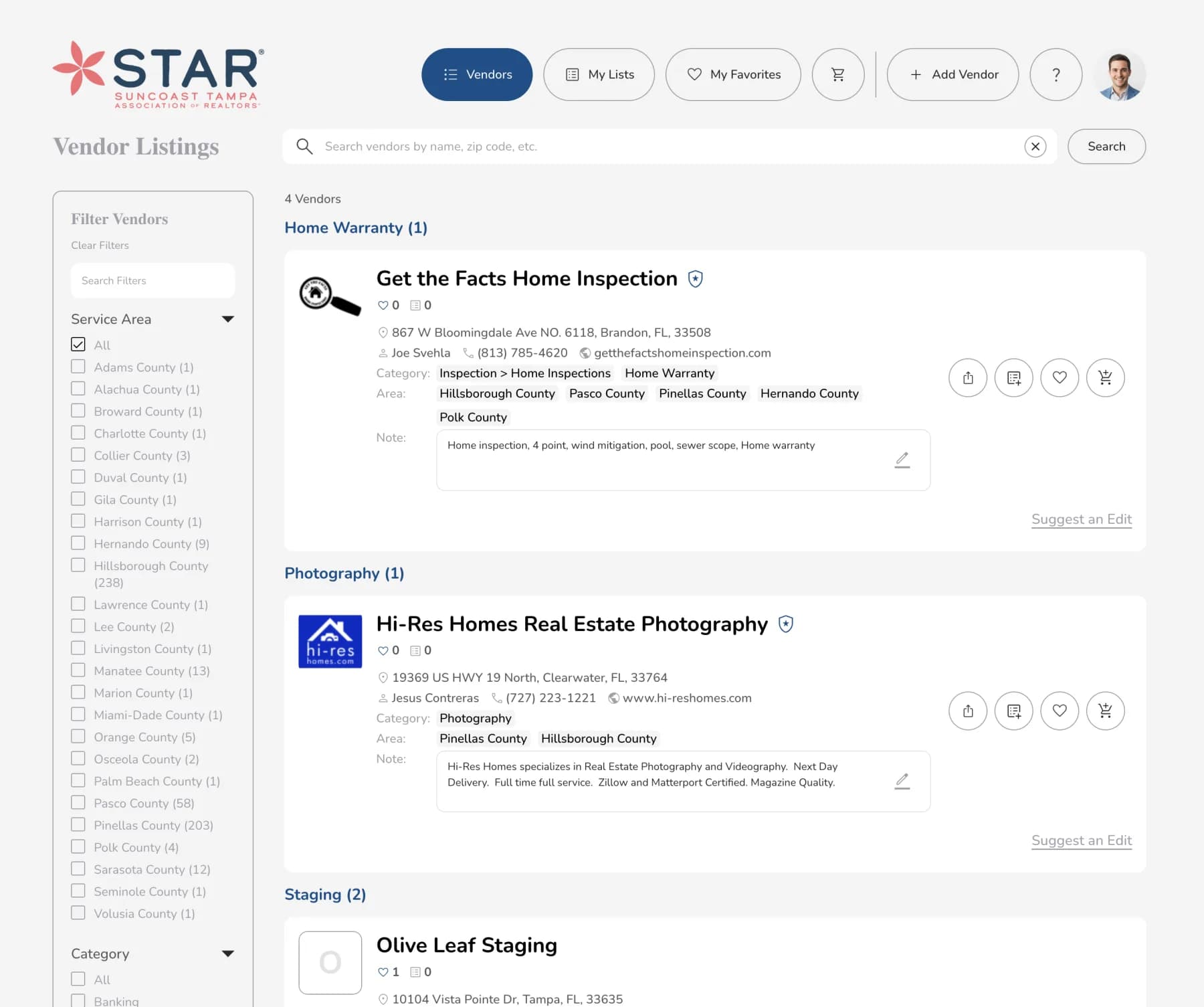Screen dimensions: 1204x1007
Task: Check the All category checkbox
Action: click(x=78, y=979)
